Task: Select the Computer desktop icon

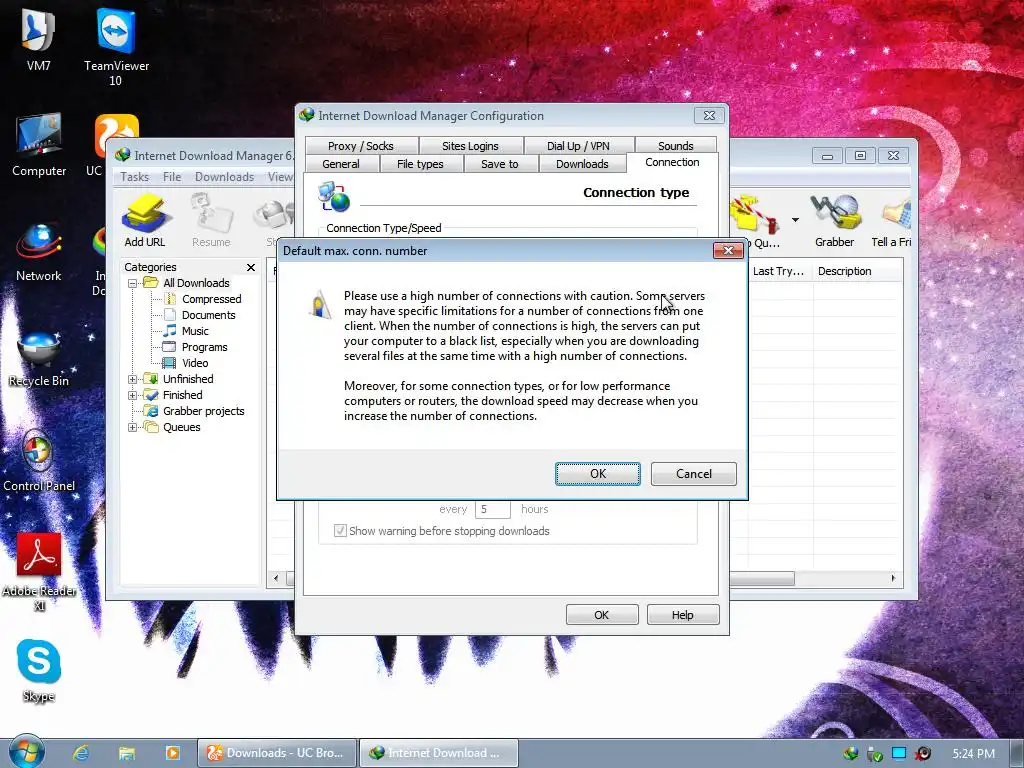Action: coord(39,144)
